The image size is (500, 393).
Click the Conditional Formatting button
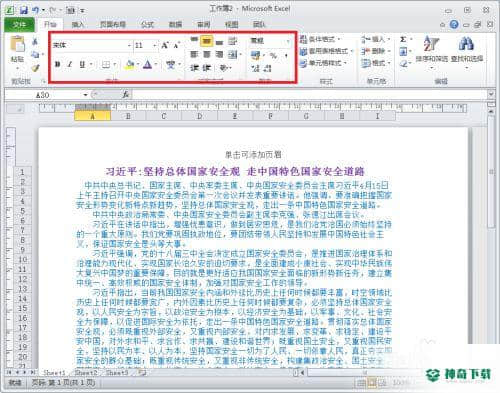coord(320,39)
